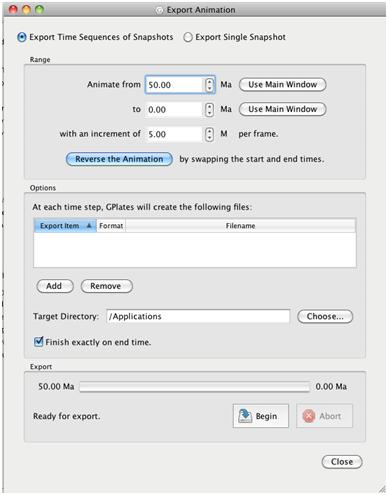Open the Choose... directory browser
388x495 pixels.
click(x=325, y=316)
